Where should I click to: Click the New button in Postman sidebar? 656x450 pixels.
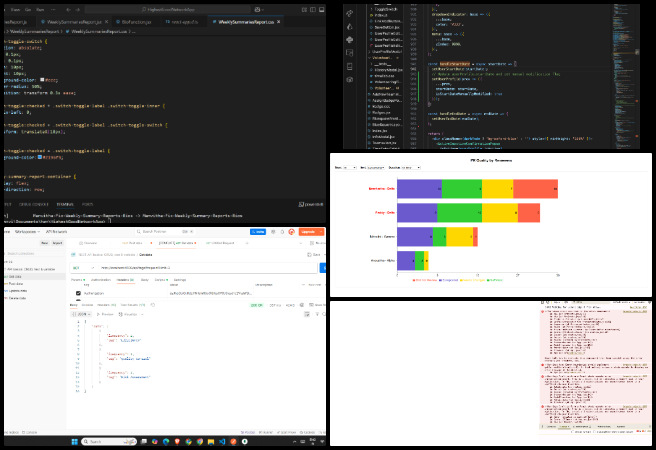pos(45,243)
